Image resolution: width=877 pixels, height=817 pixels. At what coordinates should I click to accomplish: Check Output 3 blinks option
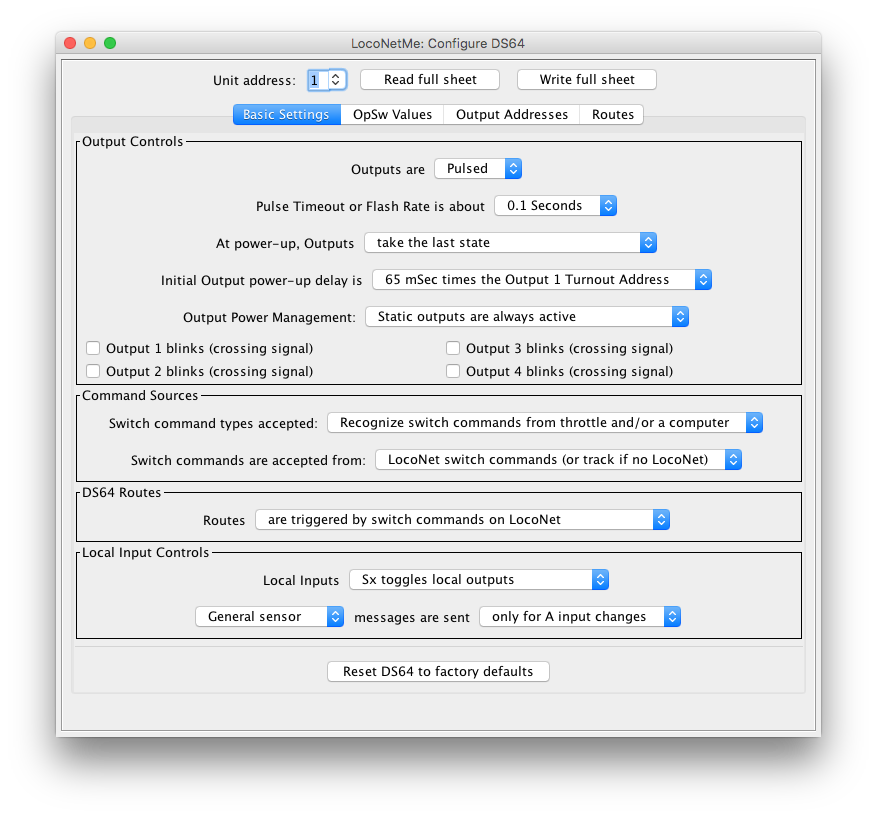pyautogui.click(x=453, y=348)
